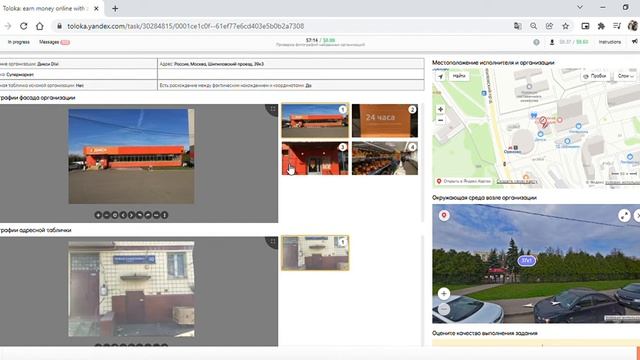Zoom out on the Yandex map
Image resolution: width=640 pixels, height=360 pixels.
[x=440, y=120]
